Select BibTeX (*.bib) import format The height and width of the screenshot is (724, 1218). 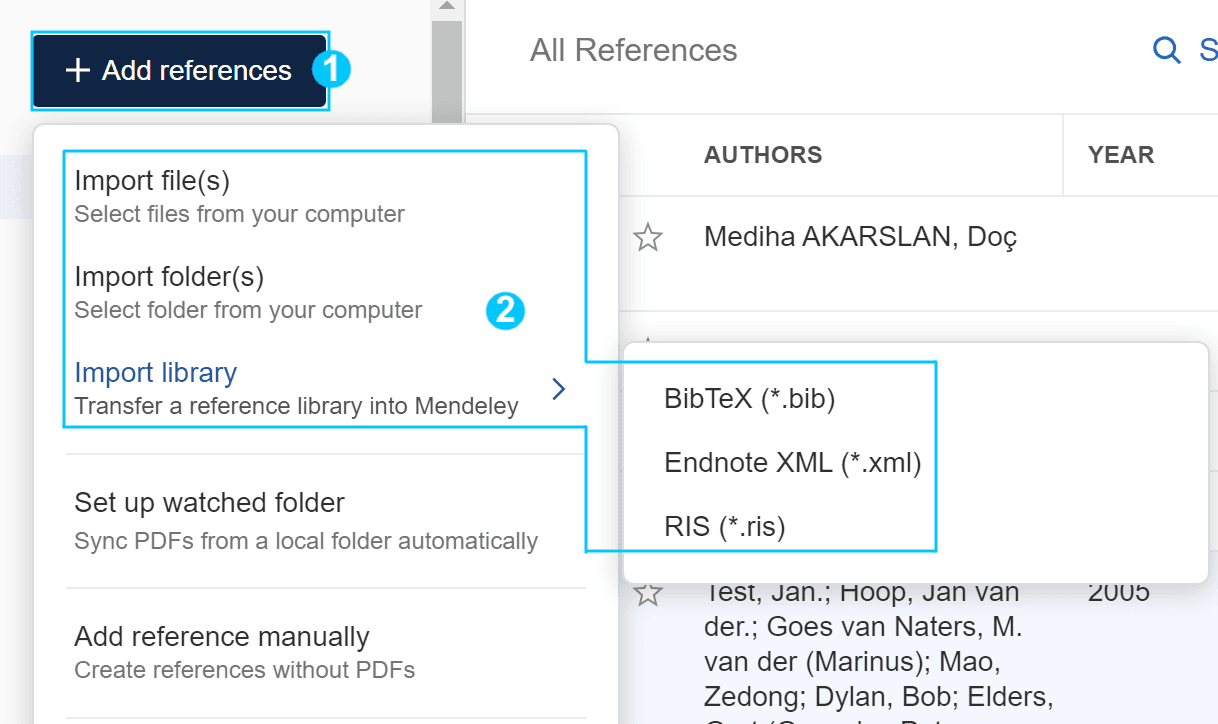[x=749, y=399]
